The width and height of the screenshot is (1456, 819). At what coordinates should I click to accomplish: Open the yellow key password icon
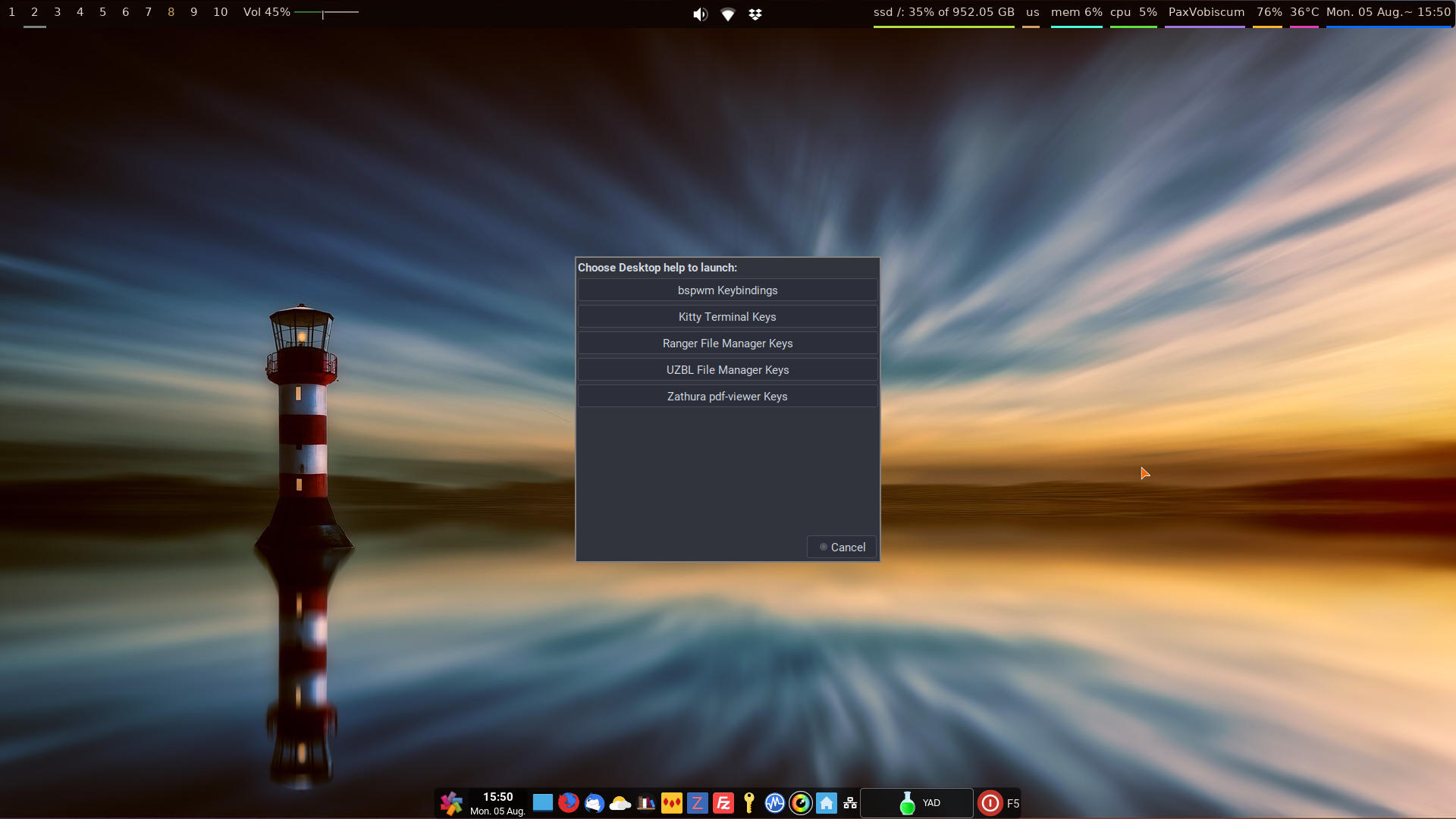point(749,803)
